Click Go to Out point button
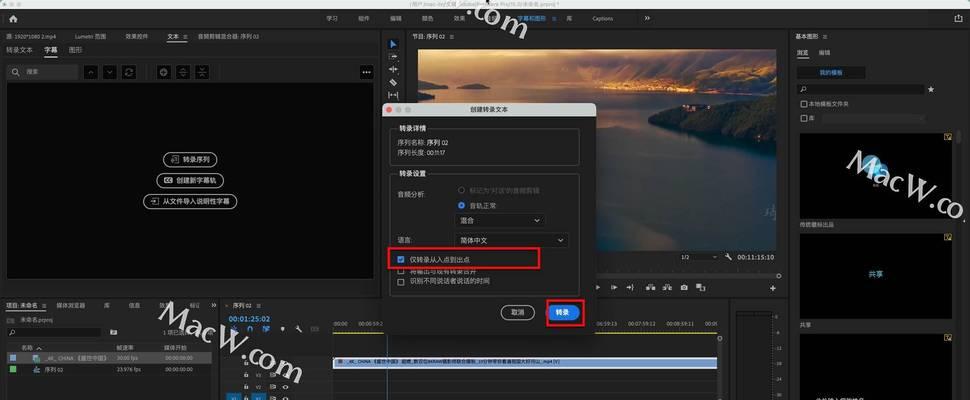 [630, 287]
